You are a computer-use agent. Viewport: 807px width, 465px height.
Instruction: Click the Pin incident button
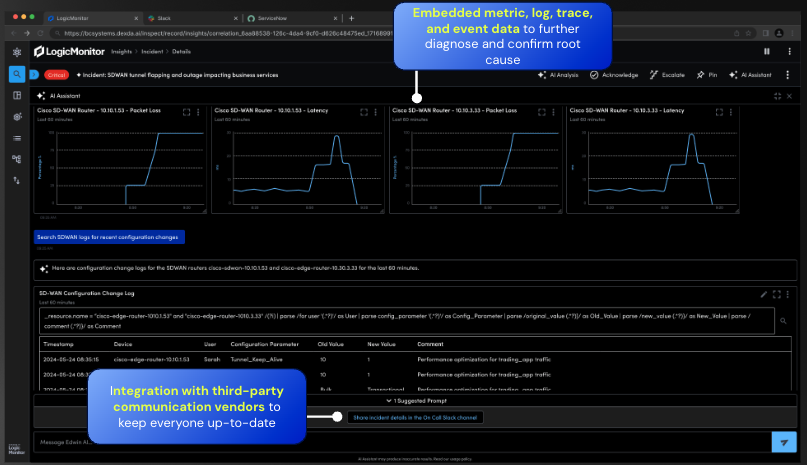tap(706, 74)
